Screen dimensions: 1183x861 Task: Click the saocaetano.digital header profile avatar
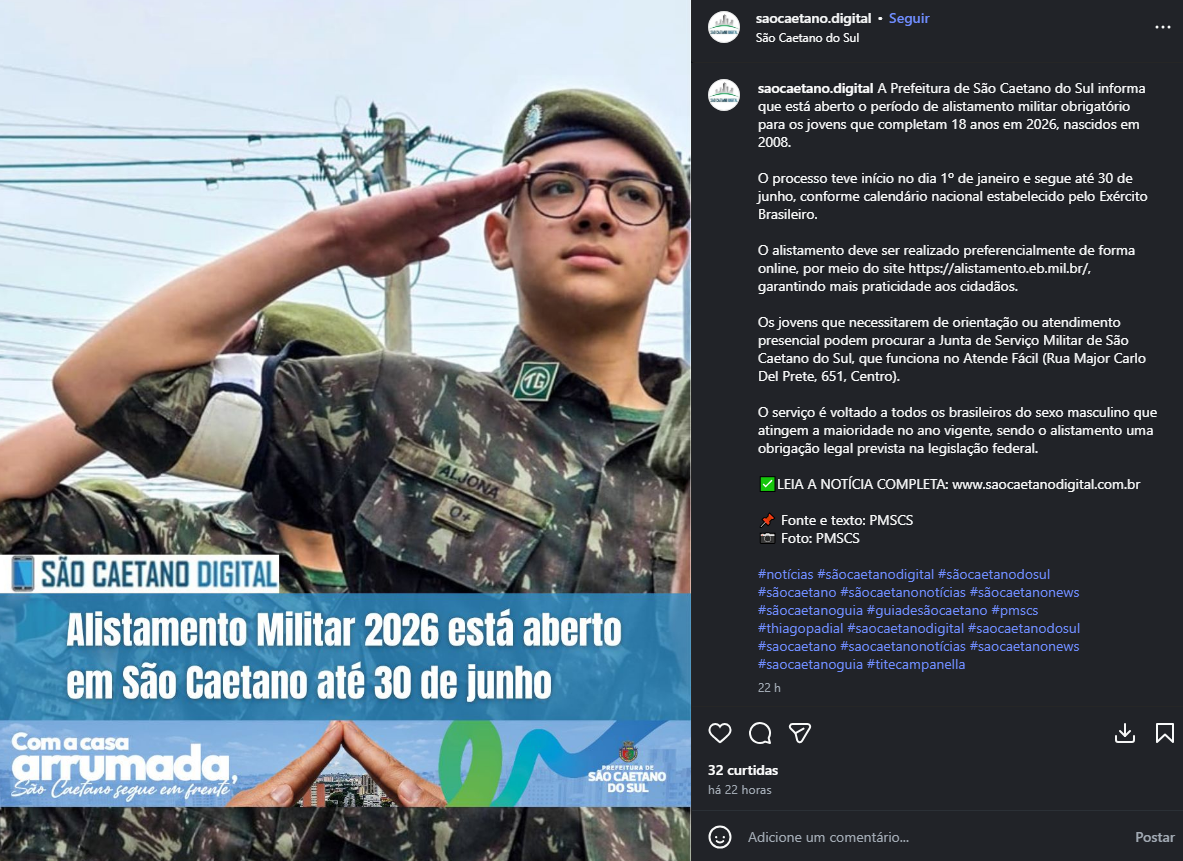pos(724,27)
